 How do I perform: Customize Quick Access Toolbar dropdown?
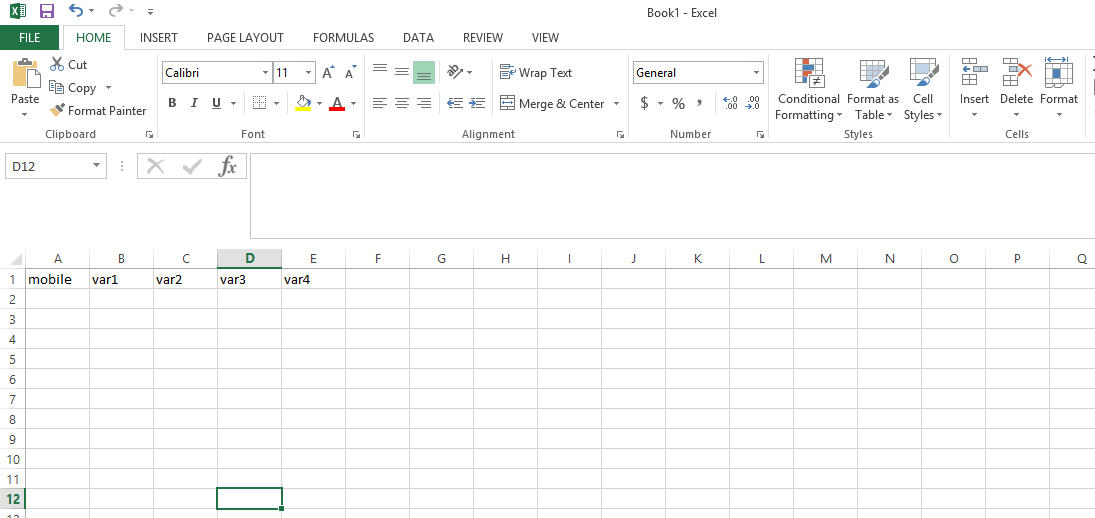click(152, 12)
